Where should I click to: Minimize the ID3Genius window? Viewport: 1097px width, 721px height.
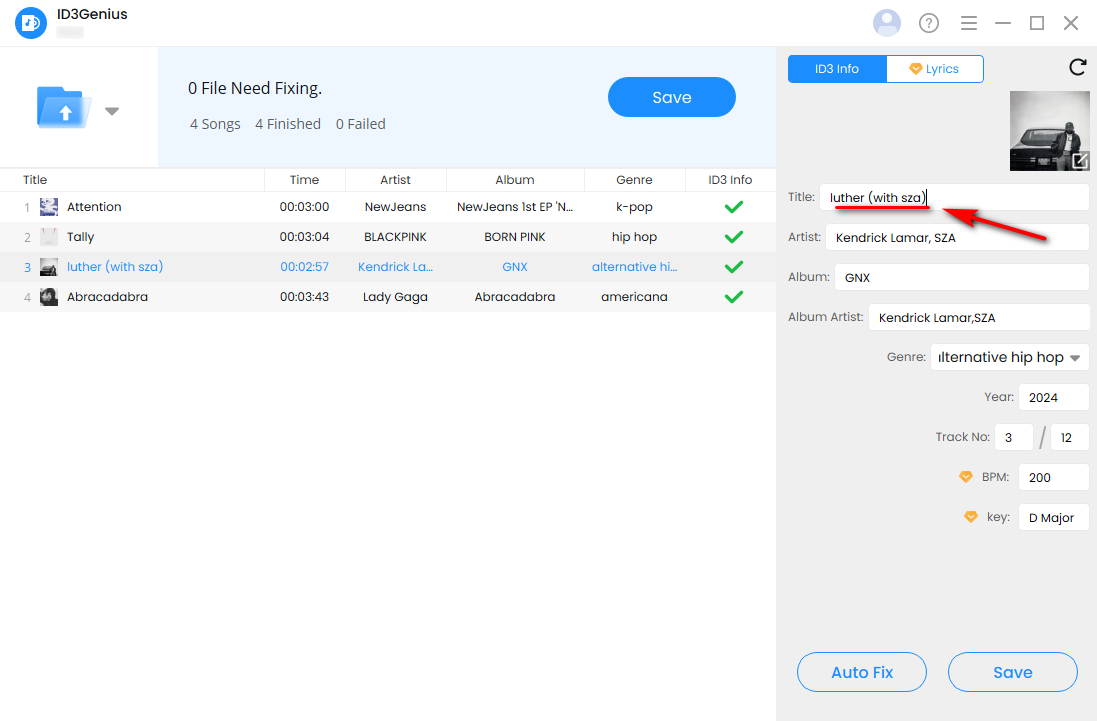(x=1003, y=23)
